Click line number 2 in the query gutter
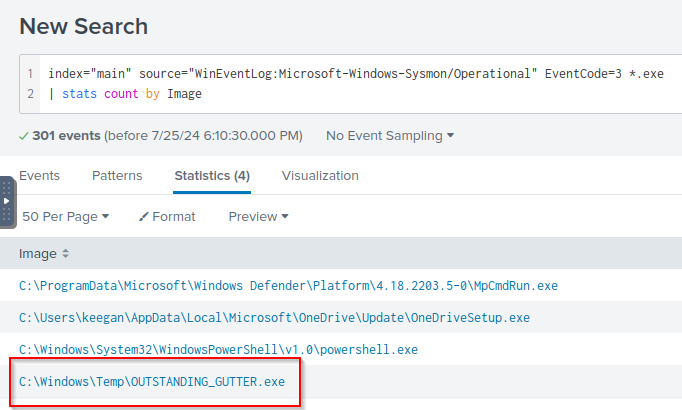Image resolution: width=682 pixels, height=410 pixels. coord(30,94)
